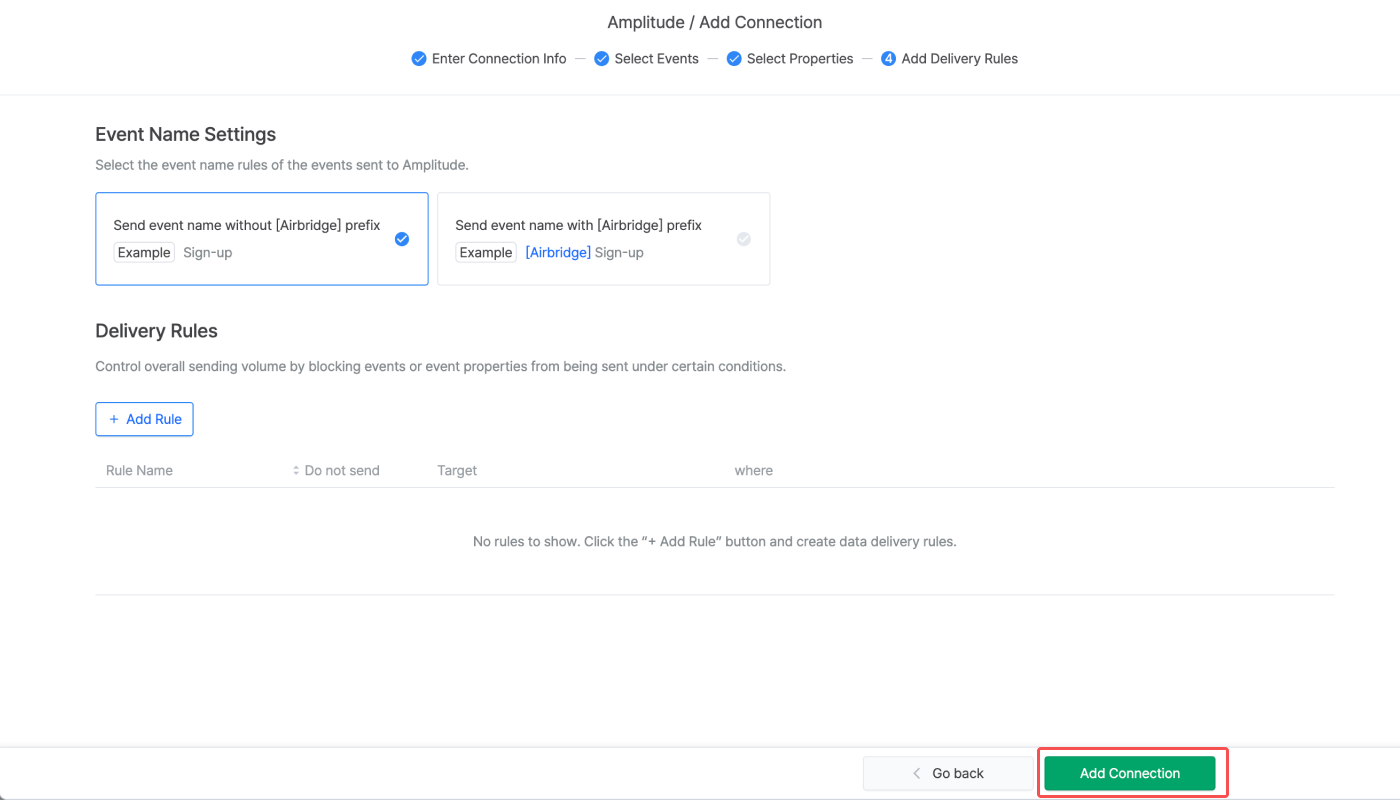Click the plus icon in Add Rule
1400x800 pixels.
pyautogui.click(x=114, y=419)
